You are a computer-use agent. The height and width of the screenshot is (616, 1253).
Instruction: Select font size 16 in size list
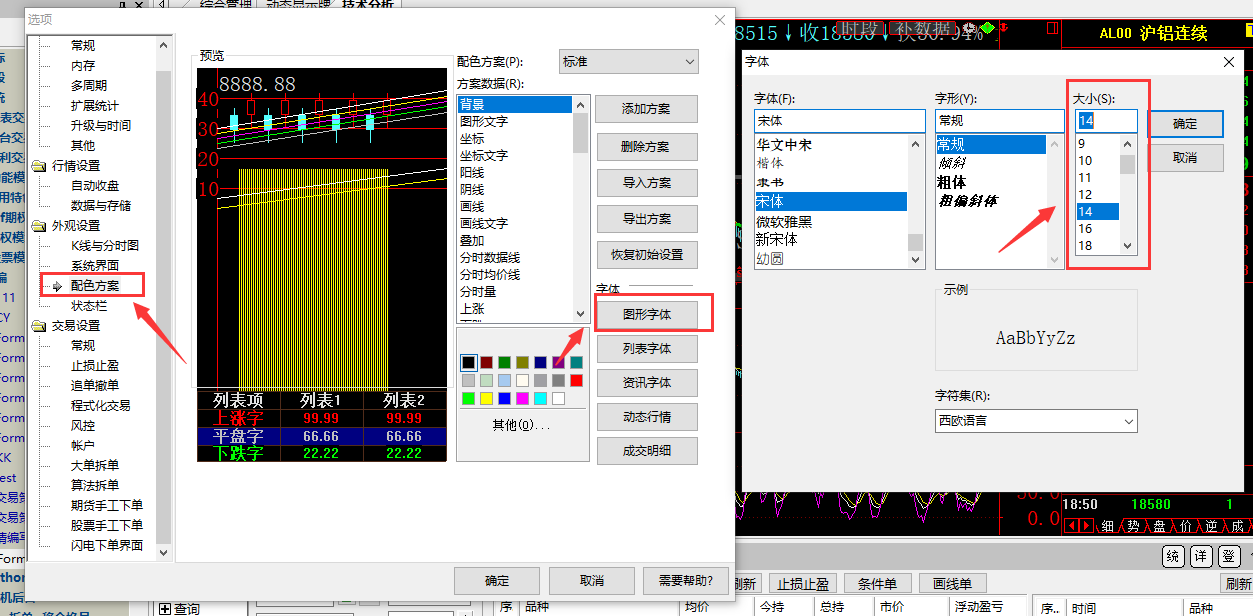pyautogui.click(x=1085, y=229)
